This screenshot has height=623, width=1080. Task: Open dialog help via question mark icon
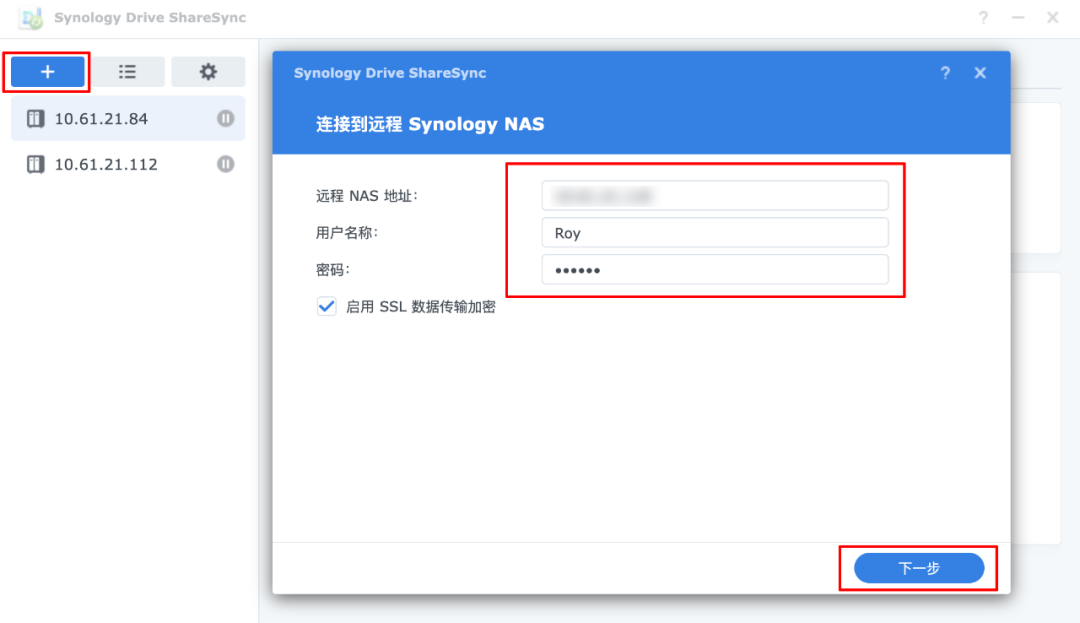coord(945,72)
